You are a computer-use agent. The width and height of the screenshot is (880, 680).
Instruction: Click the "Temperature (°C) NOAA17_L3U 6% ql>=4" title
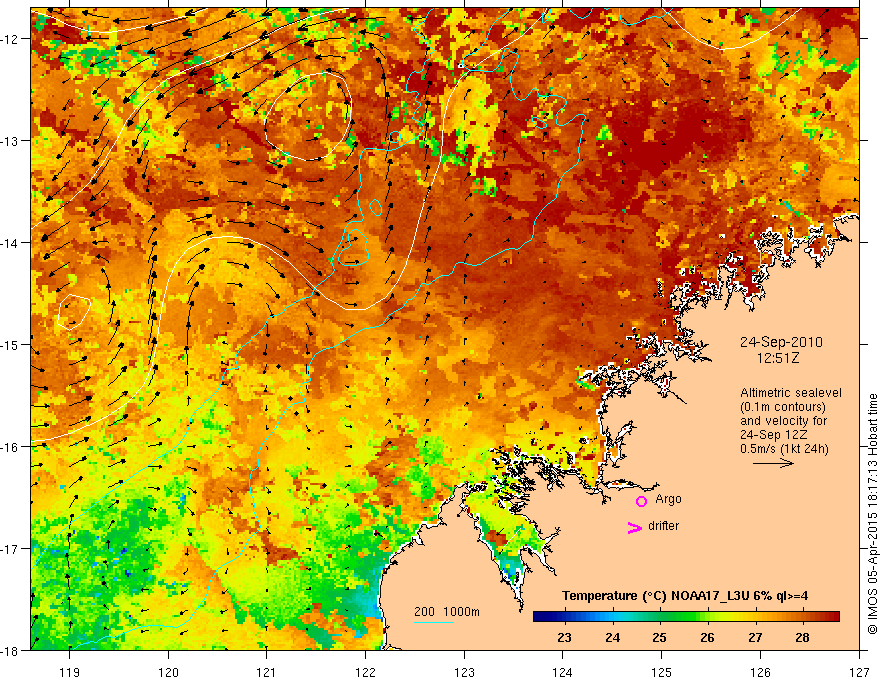click(685, 596)
